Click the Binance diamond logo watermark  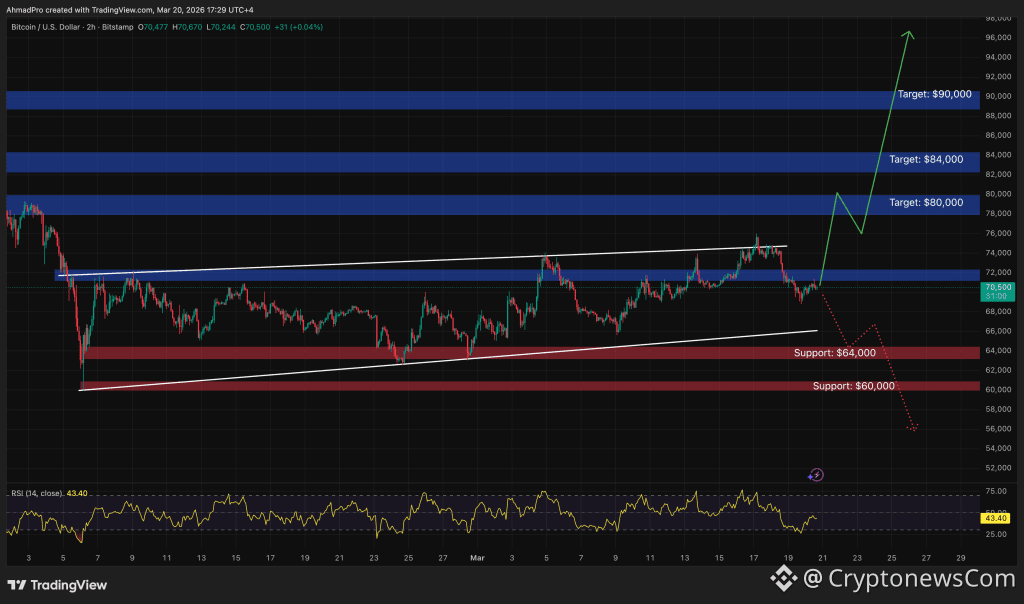(x=783, y=577)
